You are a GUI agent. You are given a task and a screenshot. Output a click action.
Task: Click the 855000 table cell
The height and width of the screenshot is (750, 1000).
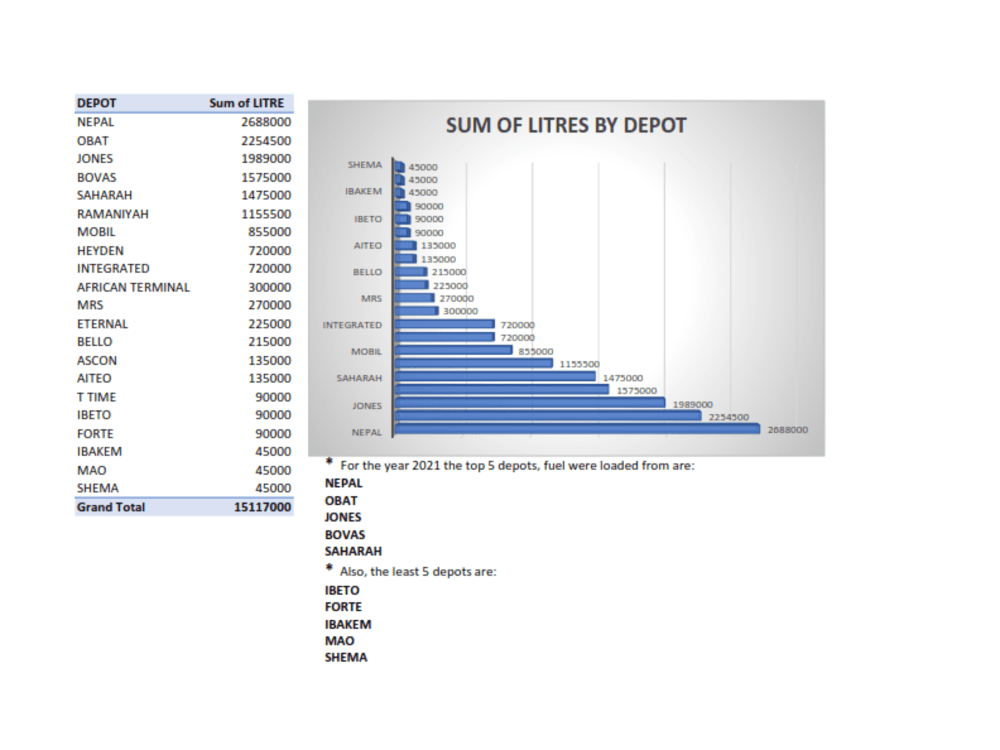[x=270, y=232]
